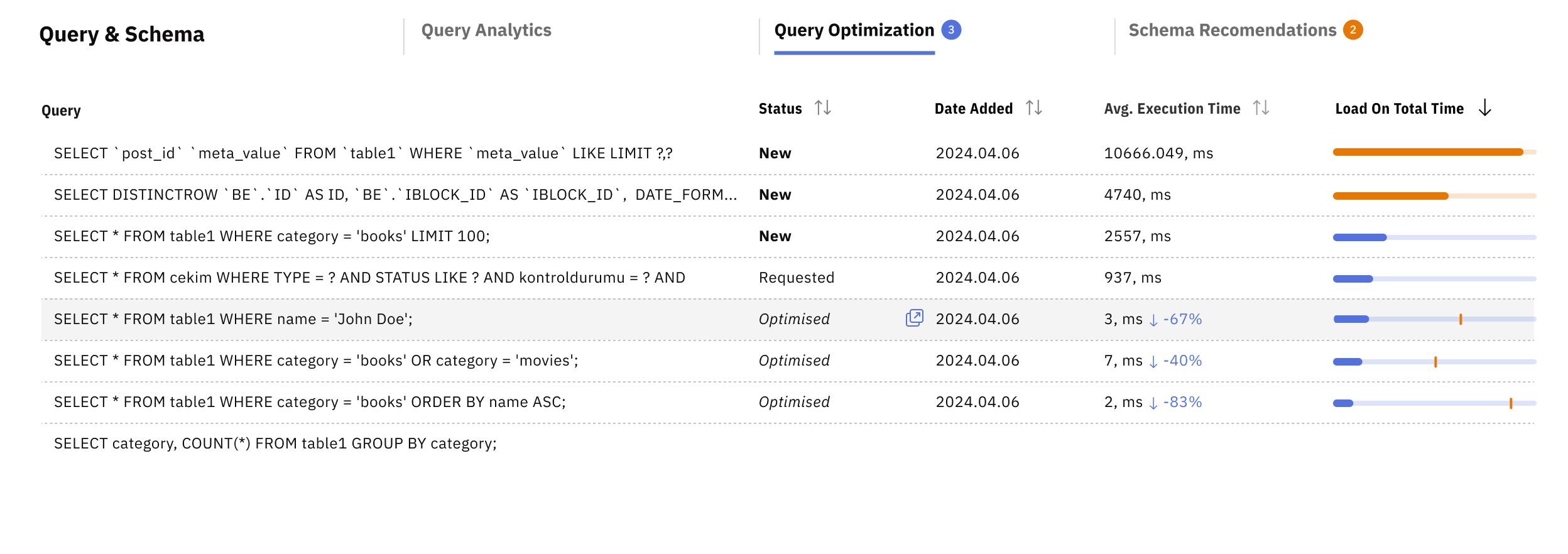The height and width of the screenshot is (554, 1568).
Task: Click the orange marker on John Doe load bar
Action: click(x=1461, y=319)
